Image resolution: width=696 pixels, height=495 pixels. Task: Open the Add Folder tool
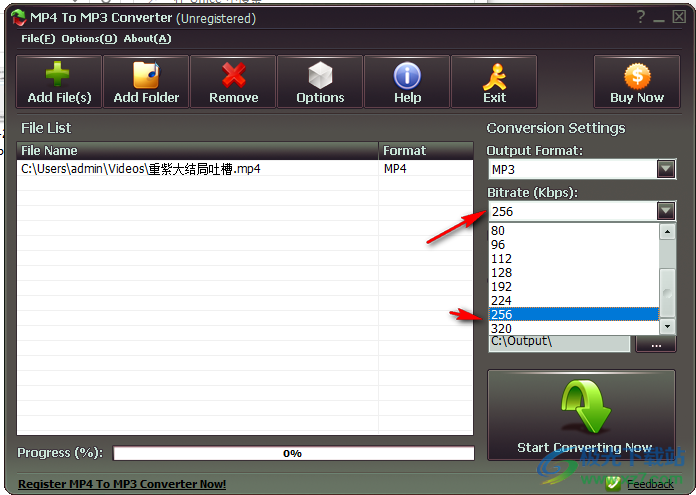tap(146, 82)
